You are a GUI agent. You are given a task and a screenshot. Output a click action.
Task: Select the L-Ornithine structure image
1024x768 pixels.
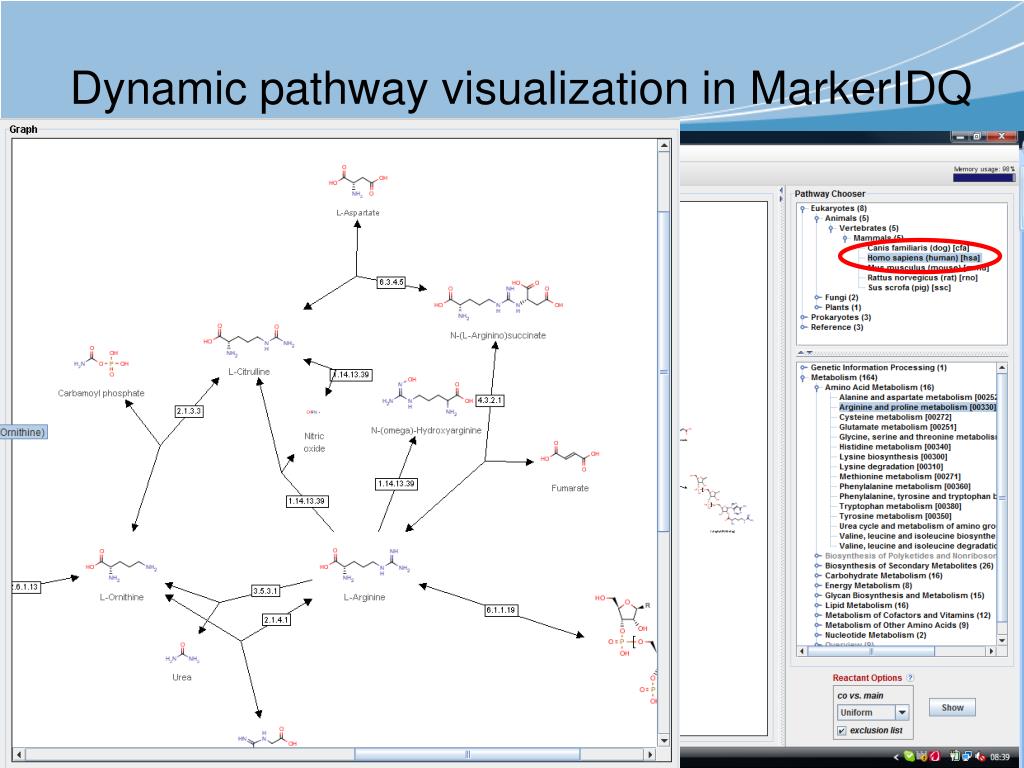(x=121, y=566)
